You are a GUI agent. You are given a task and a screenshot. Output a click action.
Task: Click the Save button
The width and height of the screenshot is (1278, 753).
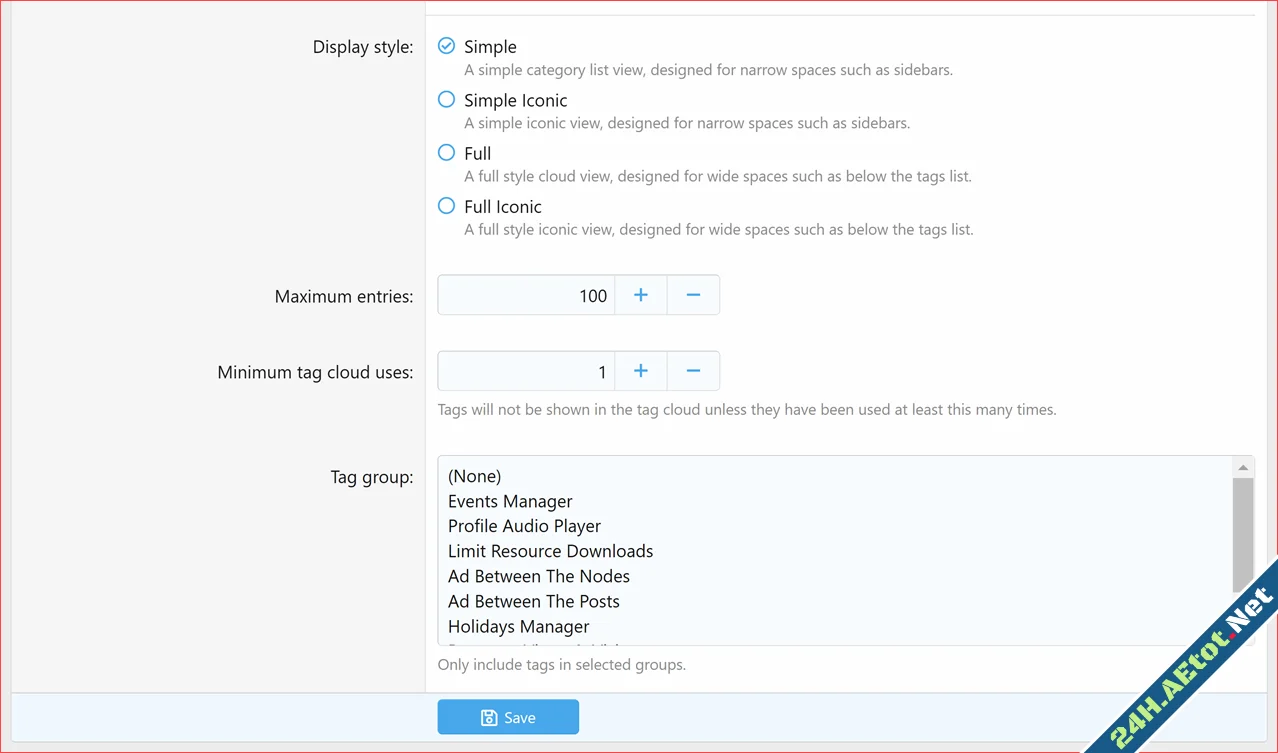508,717
